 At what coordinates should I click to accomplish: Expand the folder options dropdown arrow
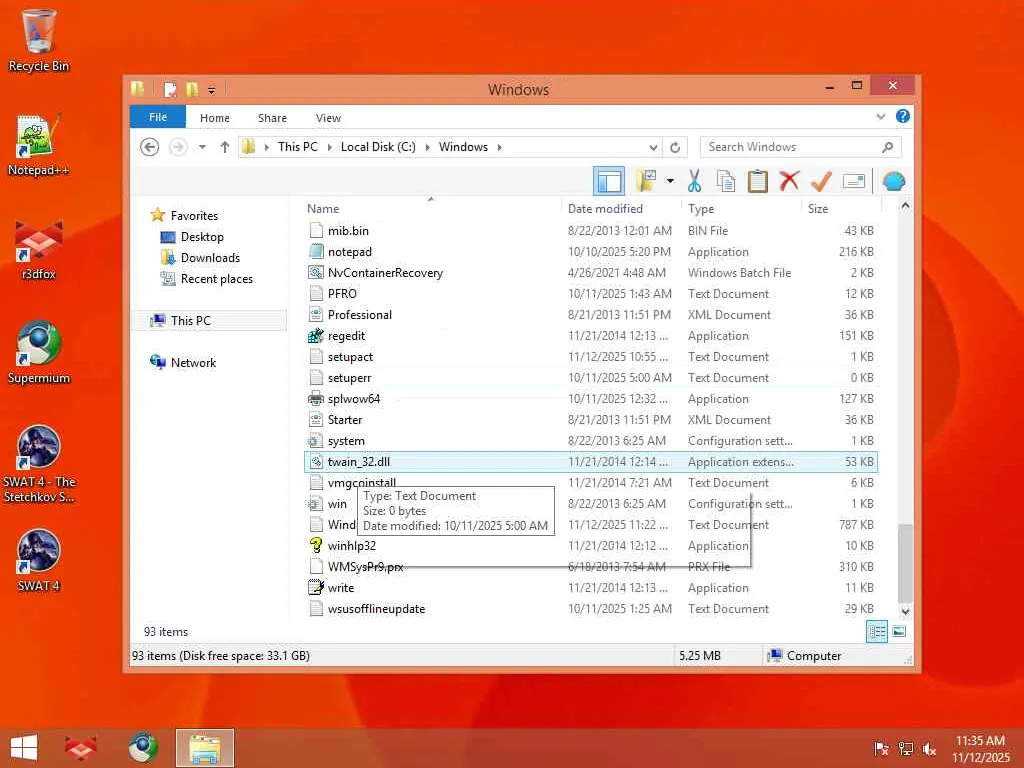click(x=670, y=181)
